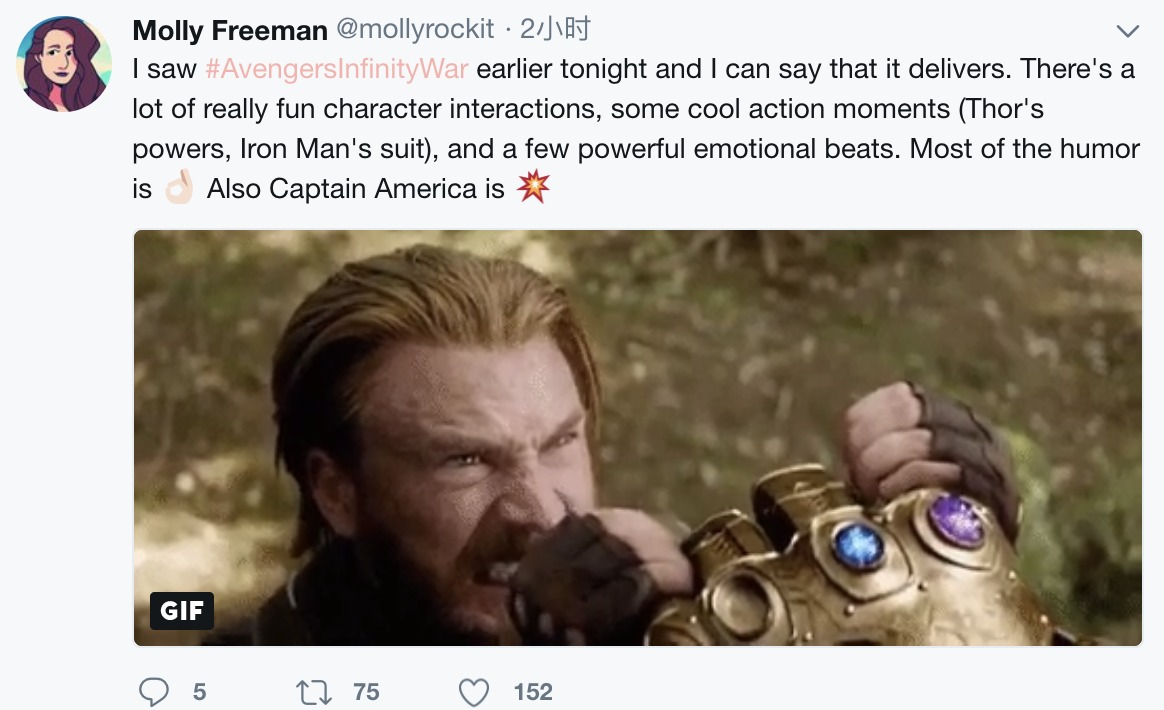Image resolution: width=1164 pixels, height=710 pixels.
Task: Click the collision explosion emoji
Action: coord(533,187)
